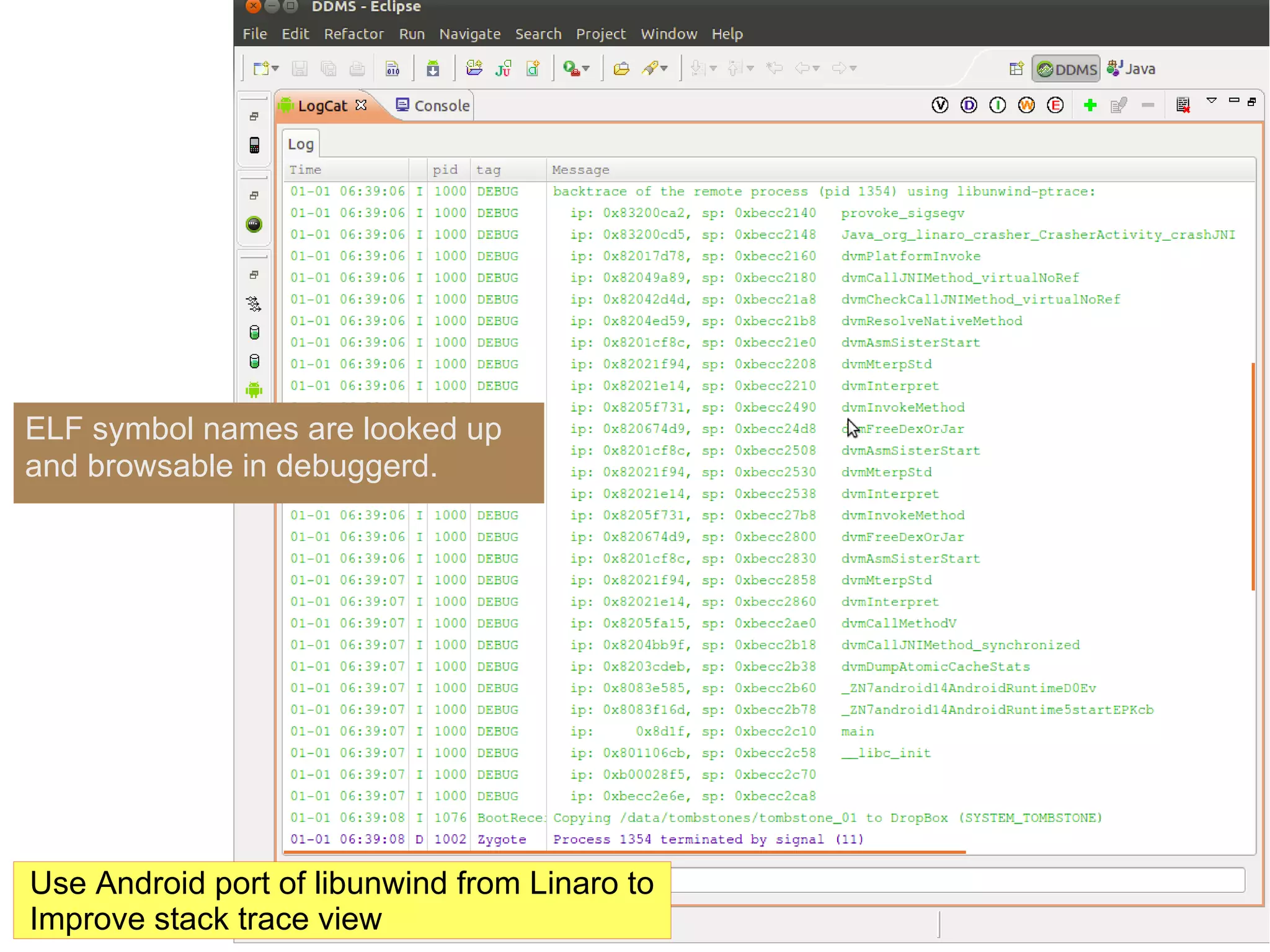Open the Emulator Control sidebar icon
The width and height of the screenshot is (1270, 952).
click(254, 225)
